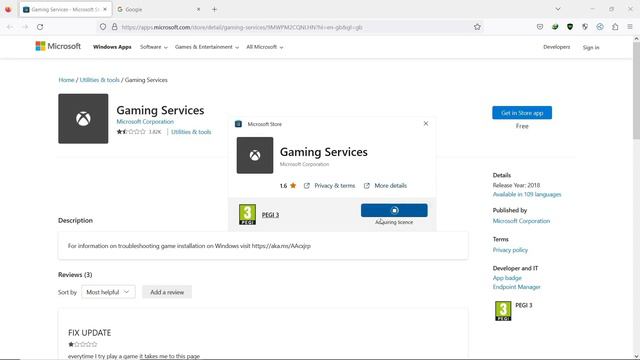Click the Xbox tile in Microsoft Store popup
Image resolution: width=640 pixels, height=360 pixels.
255,155
